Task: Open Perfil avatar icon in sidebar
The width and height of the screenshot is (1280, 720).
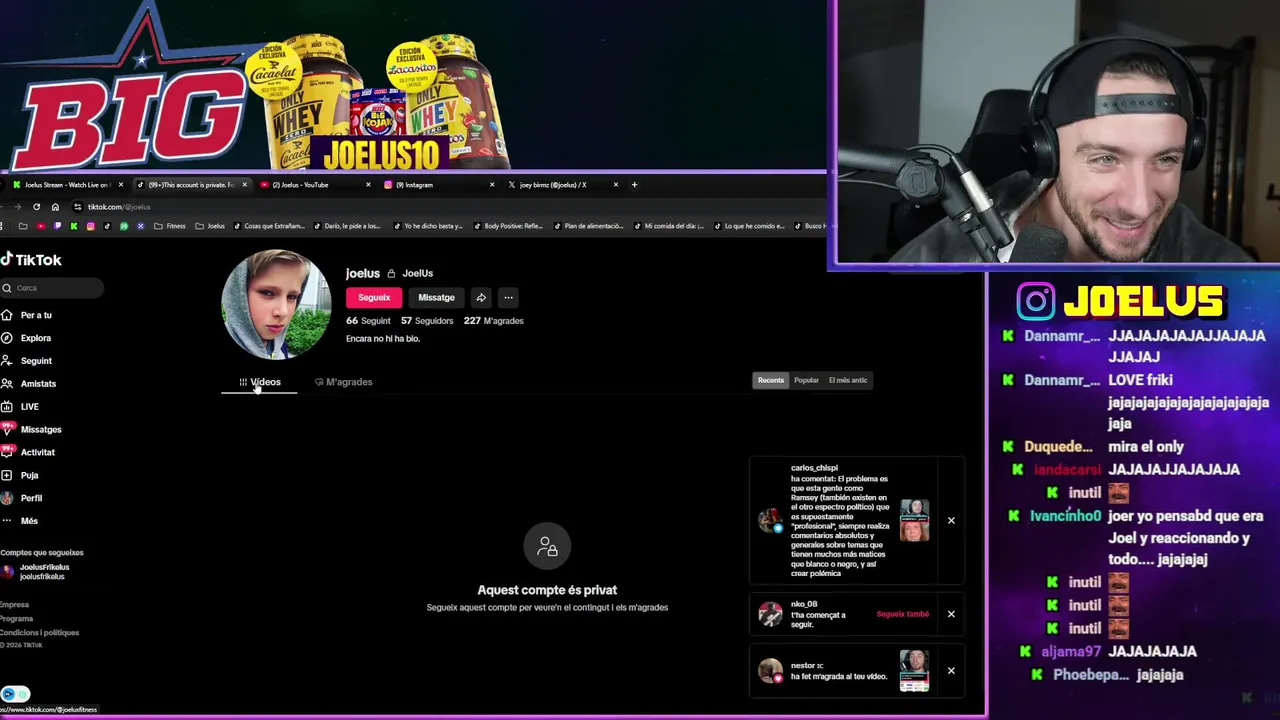Action: 7,498
